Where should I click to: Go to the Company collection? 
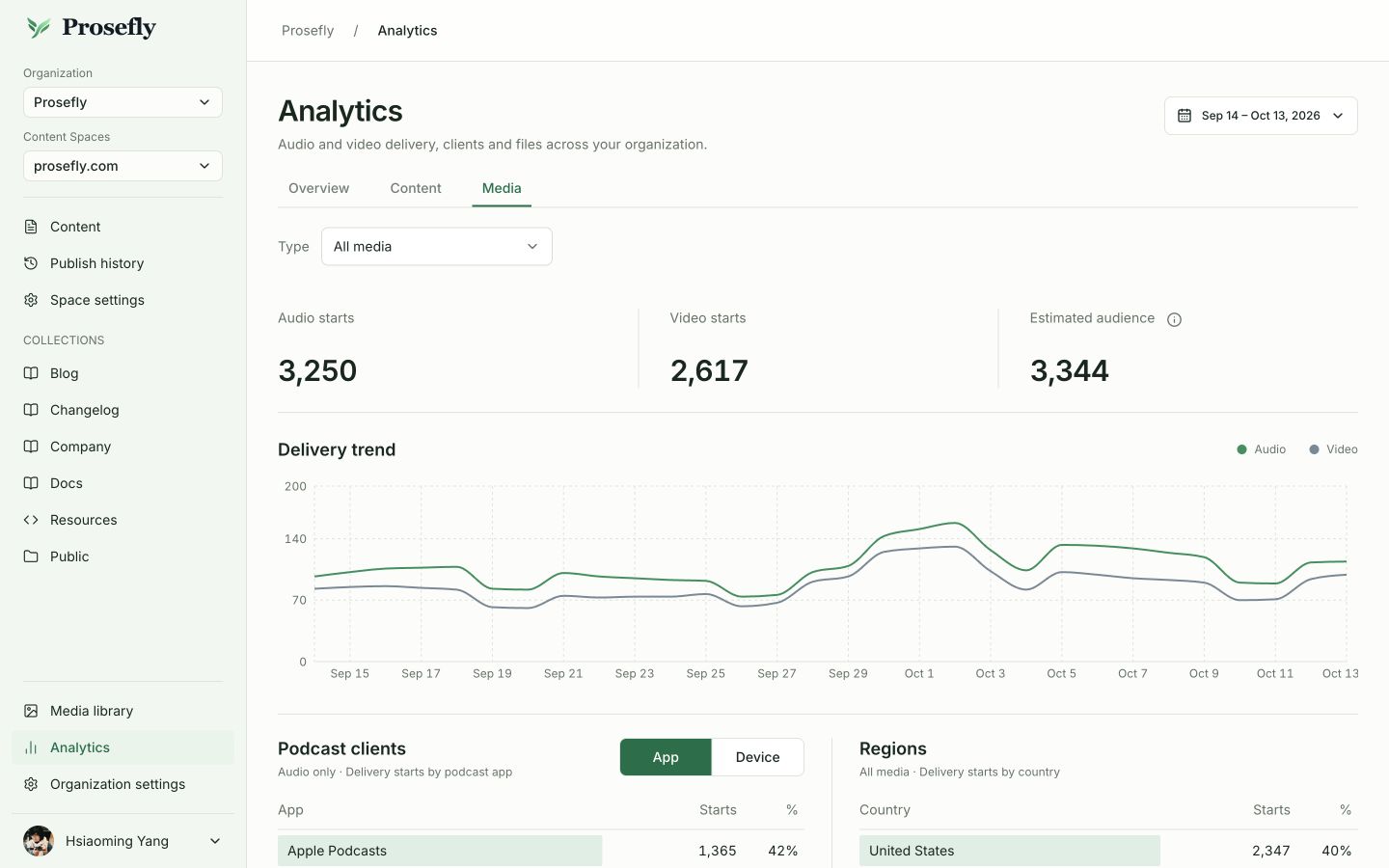pos(123,447)
